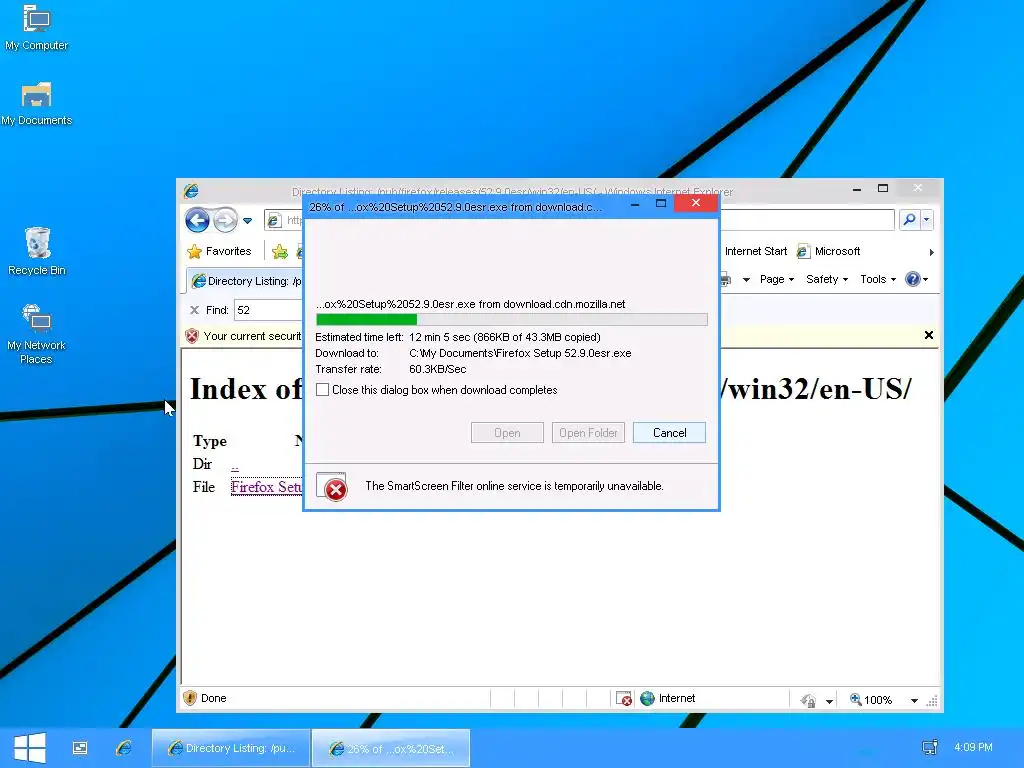This screenshot has width=1024, height=768.
Task: Select the Directory Listing browser tab
Action: (x=246, y=281)
